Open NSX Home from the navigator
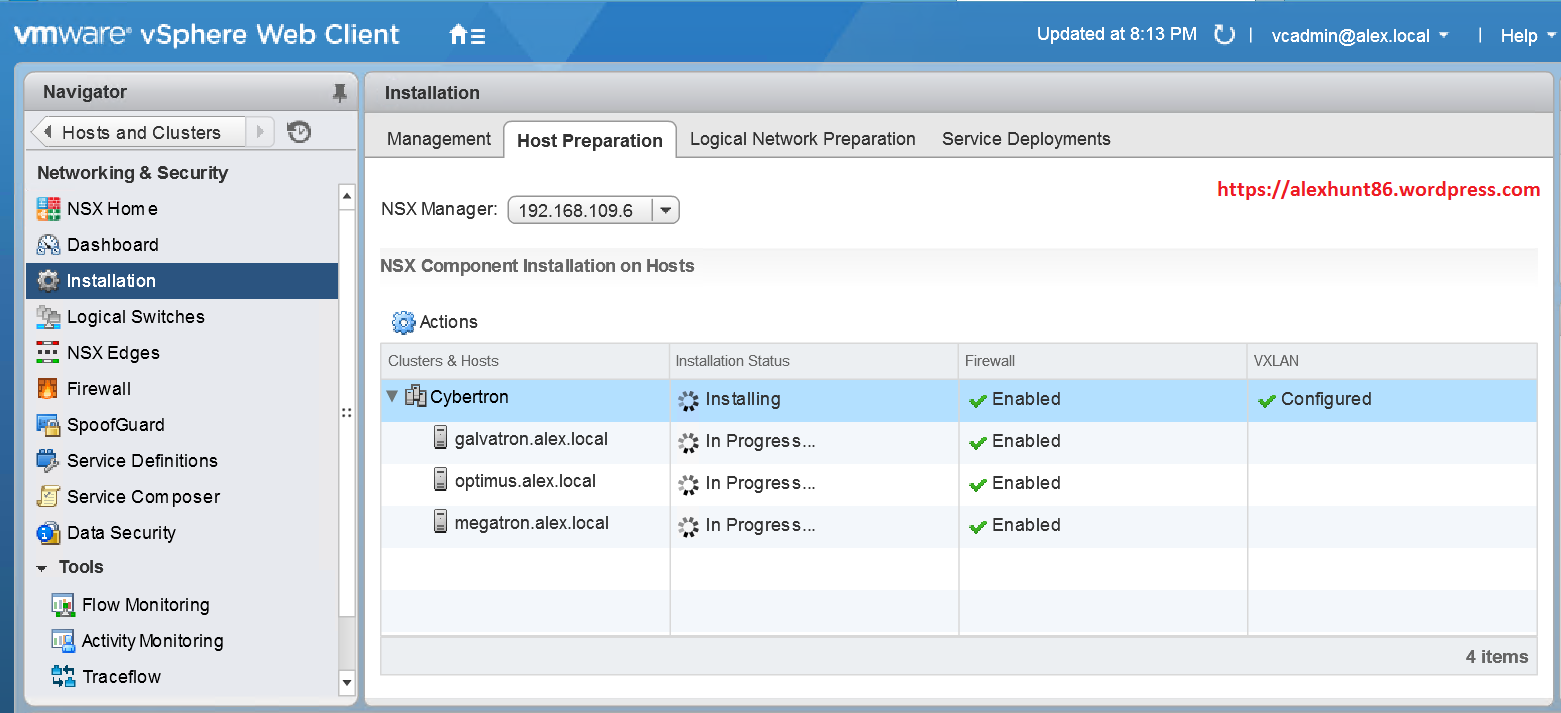1561x713 pixels. pos(111,208)
